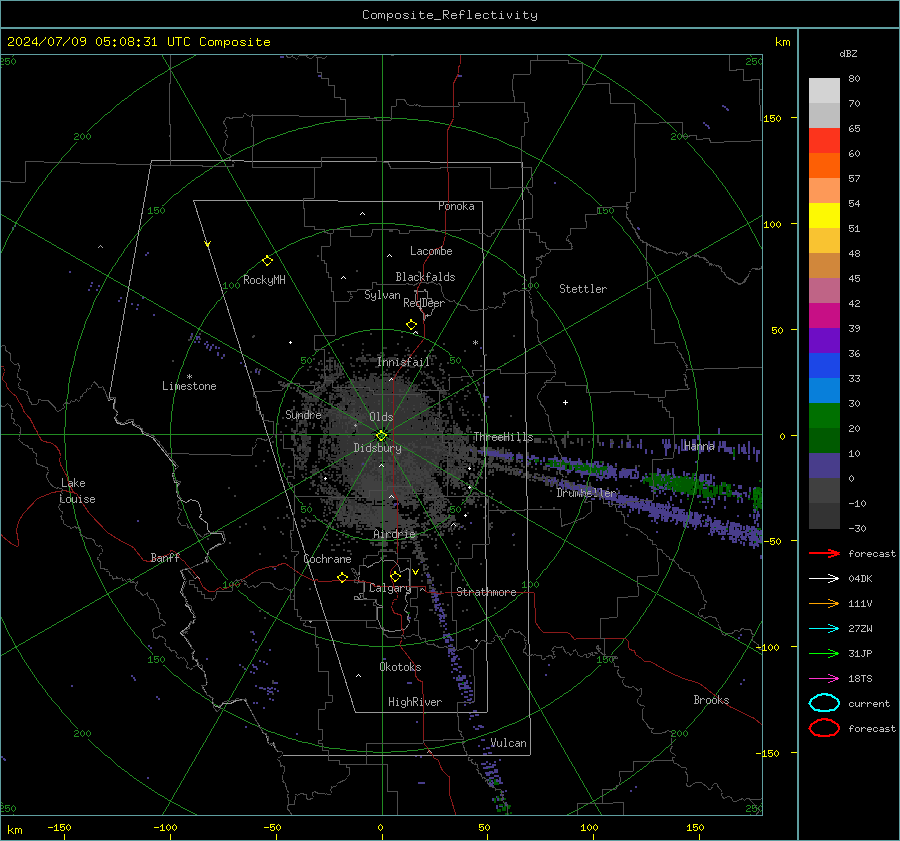Click the dBZ legend heading
The image size is (900, 841).
[848, 54]
